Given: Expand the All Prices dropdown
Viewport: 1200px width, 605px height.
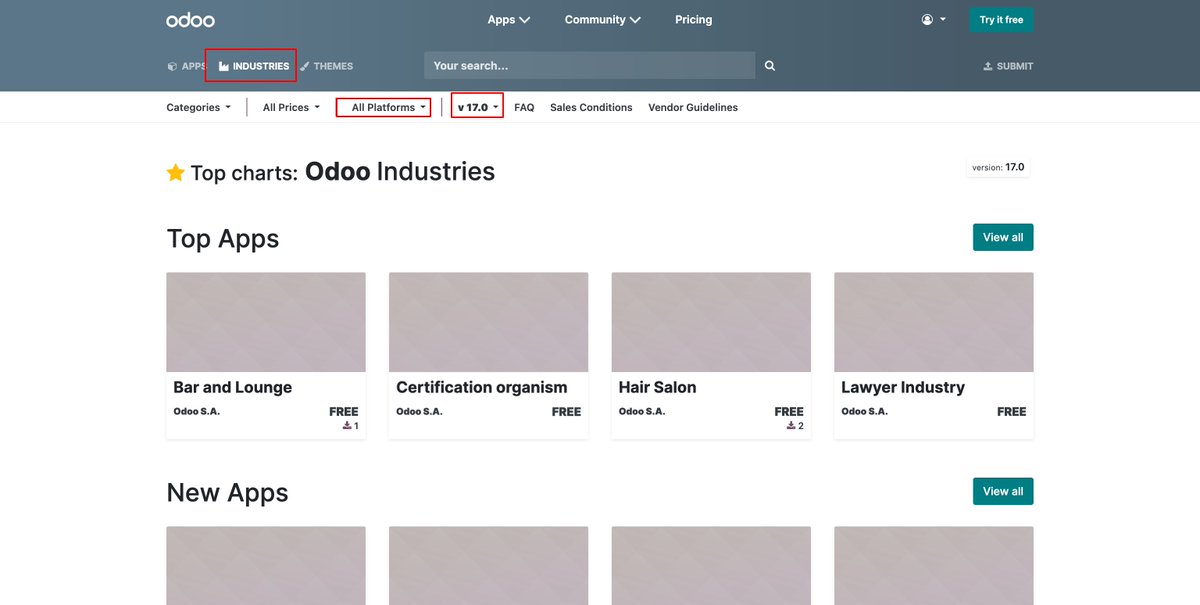Looking at the screenshot, I should point(292,107).
